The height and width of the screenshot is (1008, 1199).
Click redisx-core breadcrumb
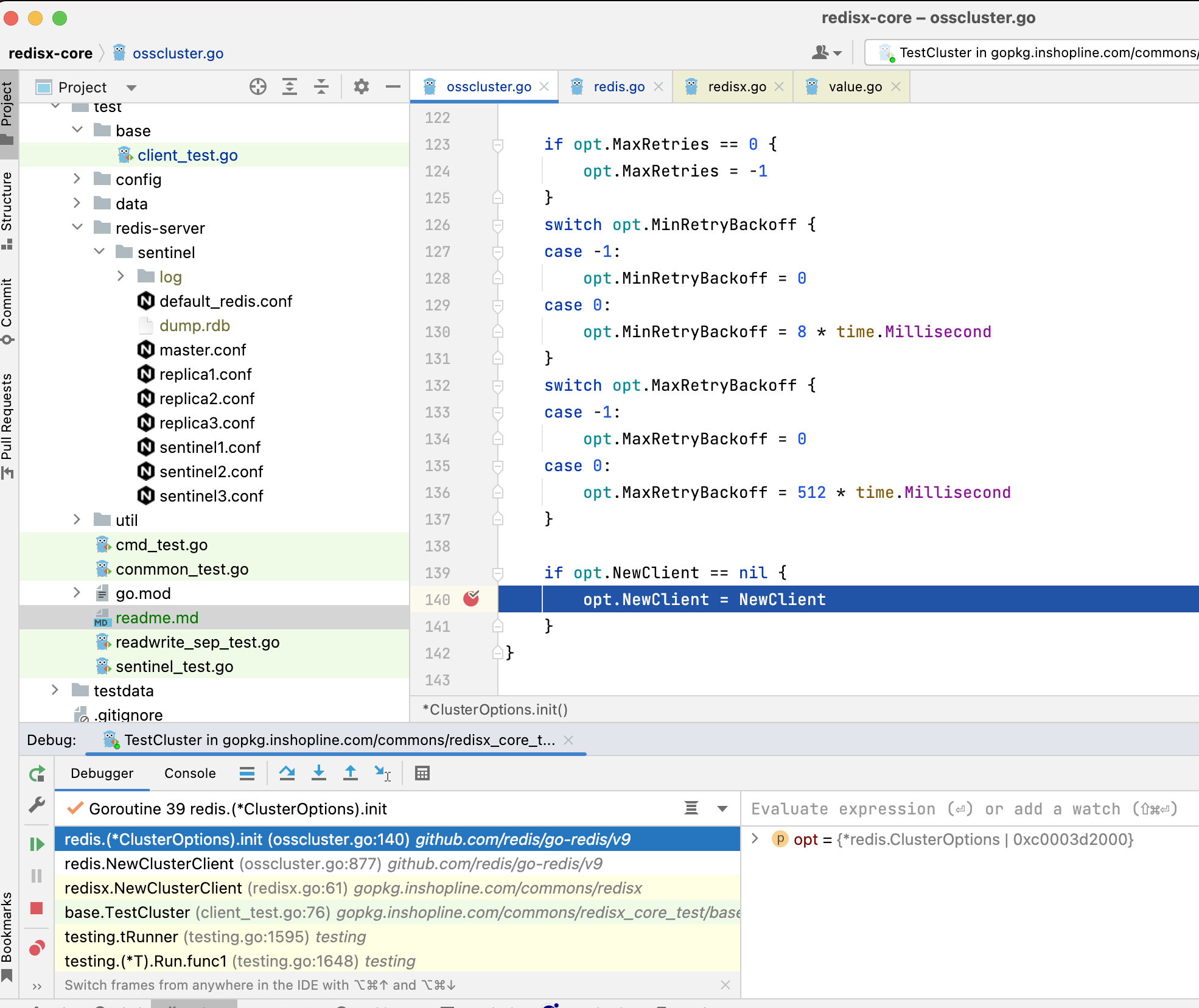(51, 54)
